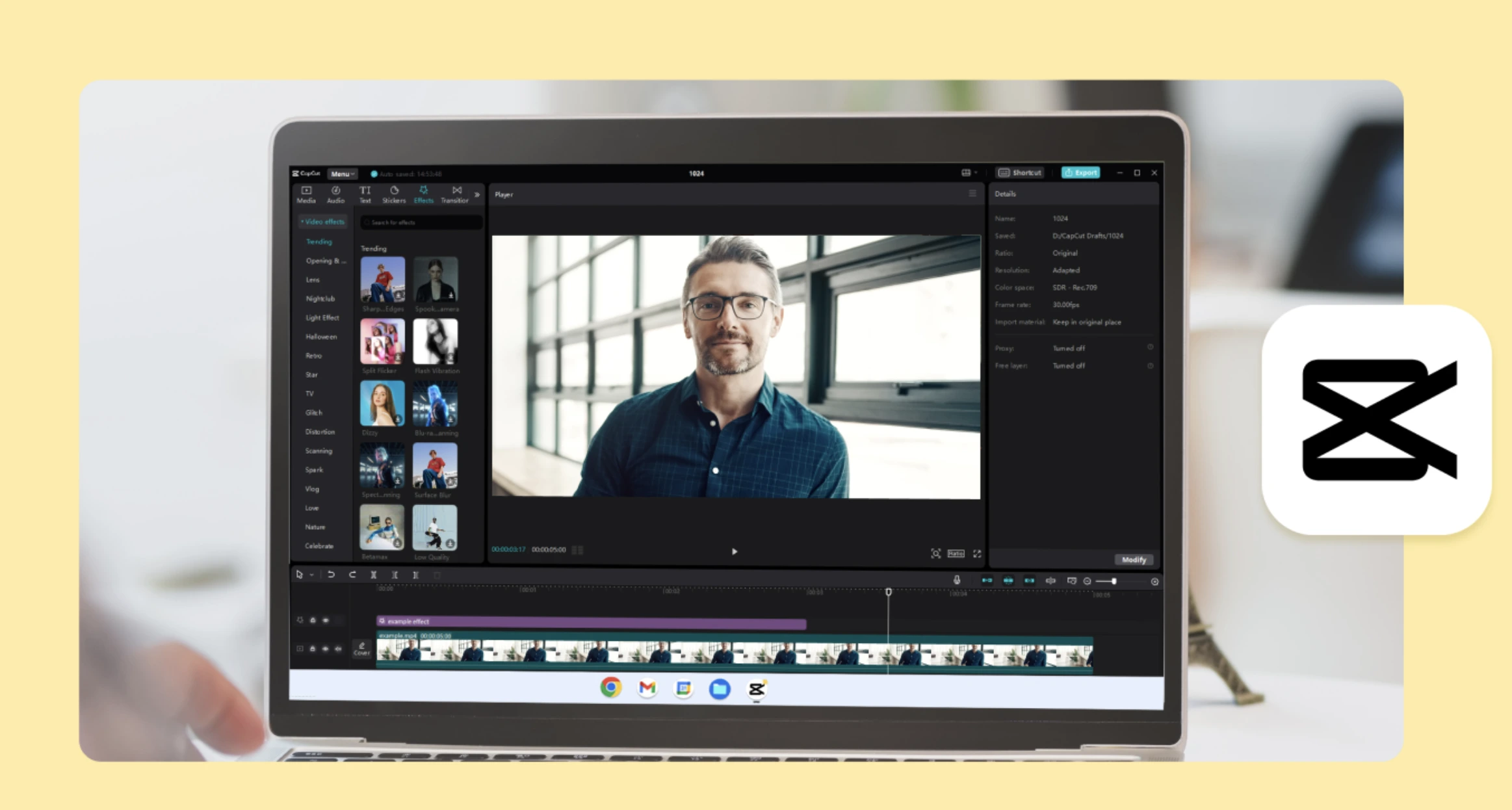Download the Low Quality effect
The height and width of the screenshot is (810, 1512).
(450, 543)
